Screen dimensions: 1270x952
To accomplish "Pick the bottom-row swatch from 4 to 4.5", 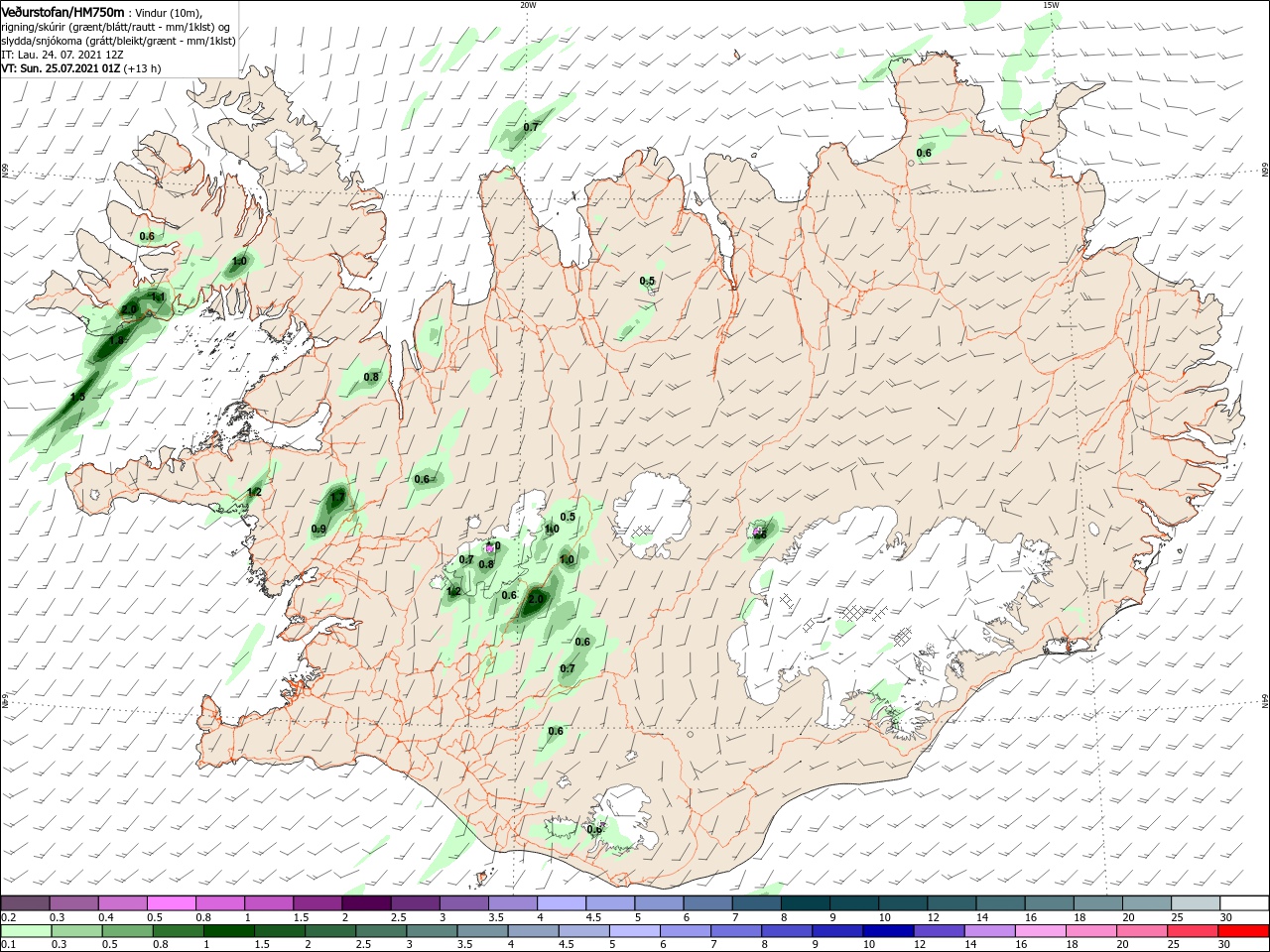I will [x=534, y=931].
